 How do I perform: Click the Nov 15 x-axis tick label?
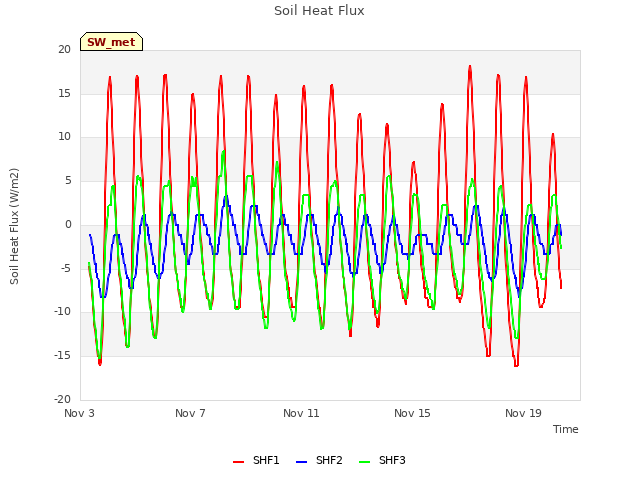coord(412,413)
